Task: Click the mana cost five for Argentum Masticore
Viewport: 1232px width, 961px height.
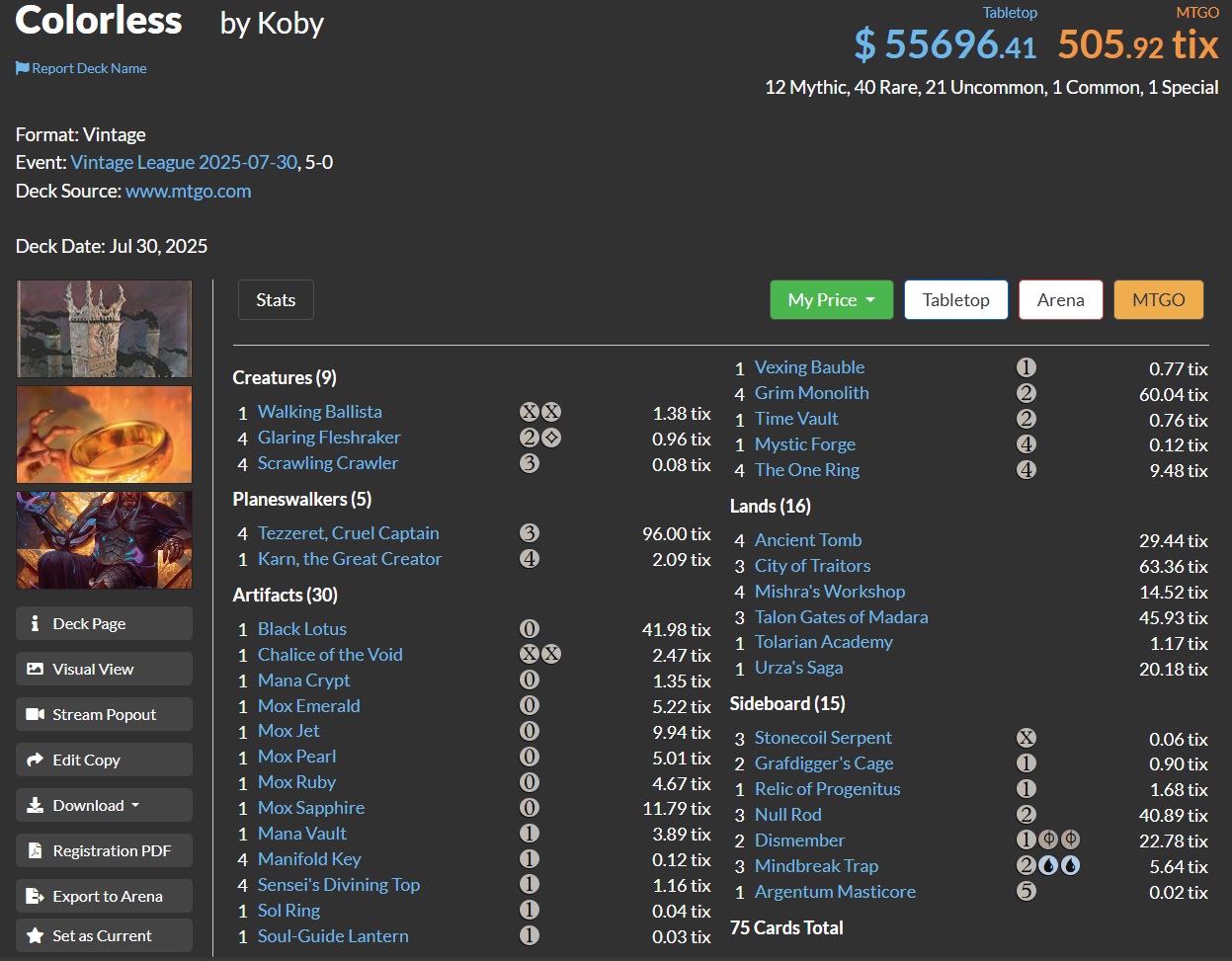Action: tap(1027, 892)
